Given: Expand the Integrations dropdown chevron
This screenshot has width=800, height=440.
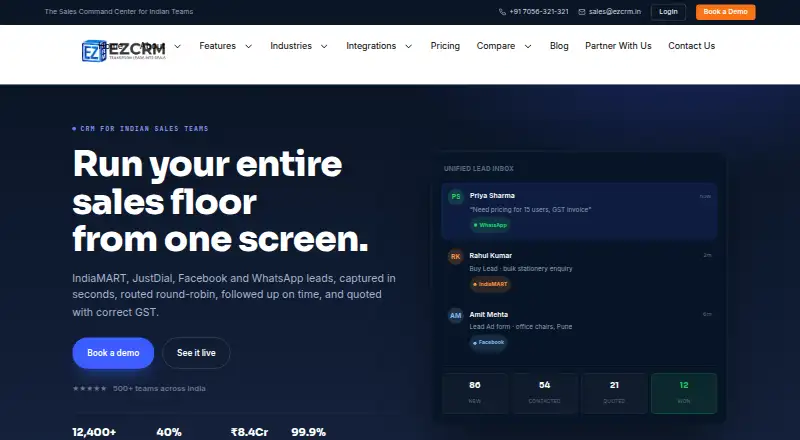Looking at the screenshot, I should pos(409,46).
